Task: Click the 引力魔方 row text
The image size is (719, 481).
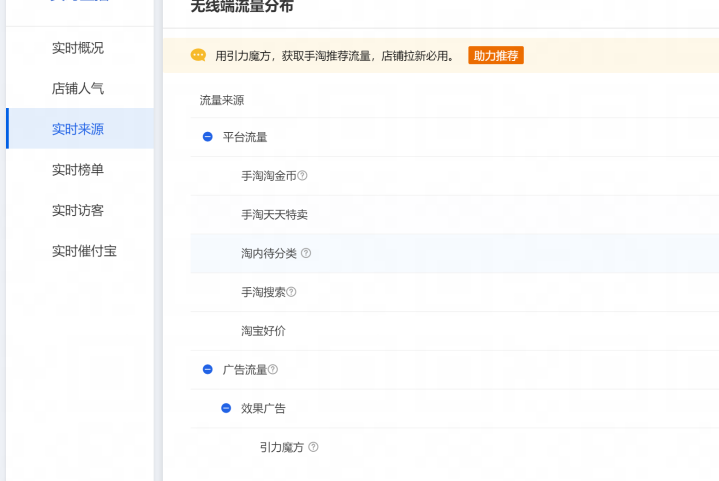Action: coord(282,447)
